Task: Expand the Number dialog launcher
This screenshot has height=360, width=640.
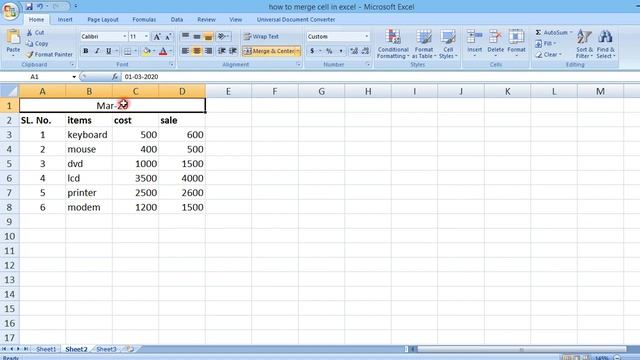Action: pos(368,64)
